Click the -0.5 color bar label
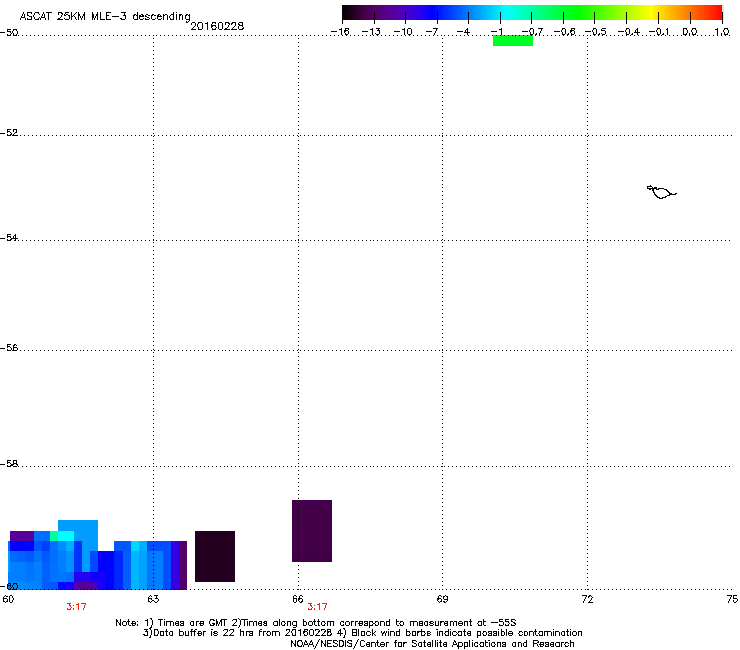Image resolution: width=740 pixels, height=650 pixels. pos(596,32)
